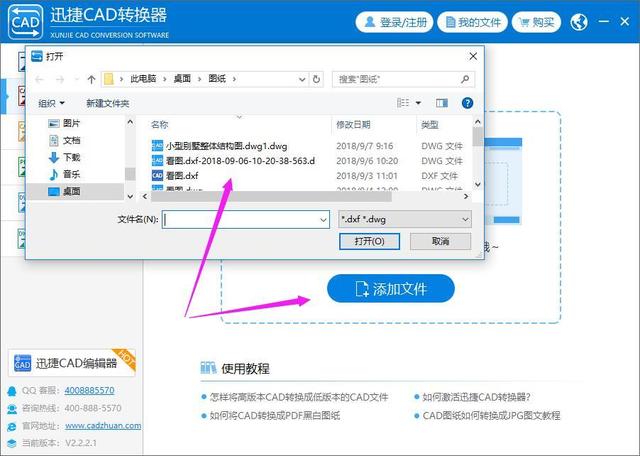Click the 官网地址 browser icon
This screenshot has width=640, height=456.
click(12, 426)
